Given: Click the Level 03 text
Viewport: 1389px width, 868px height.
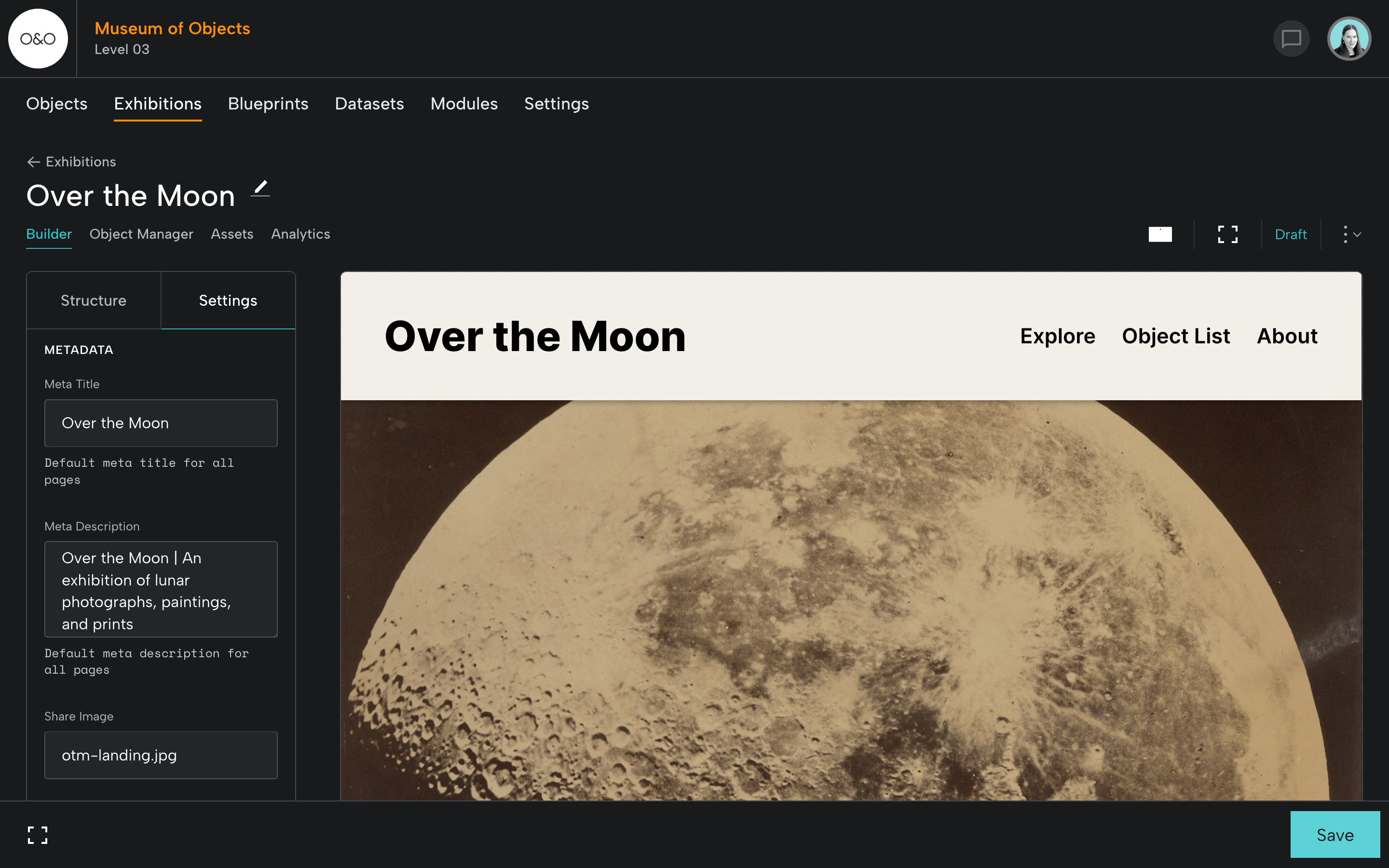Looking at the screenshot, I should point(122,49).
